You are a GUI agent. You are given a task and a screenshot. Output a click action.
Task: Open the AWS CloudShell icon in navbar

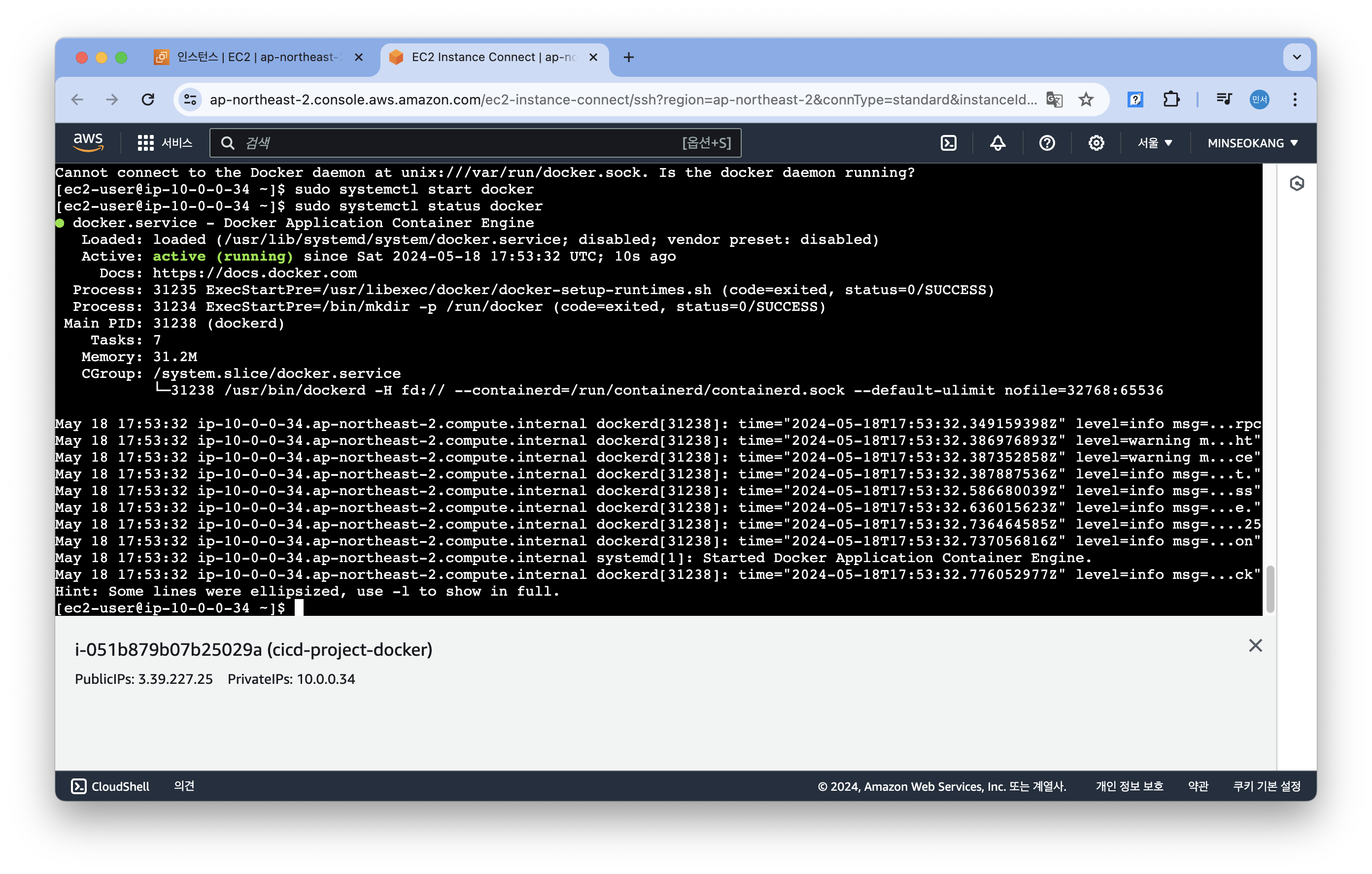[948, 143]
